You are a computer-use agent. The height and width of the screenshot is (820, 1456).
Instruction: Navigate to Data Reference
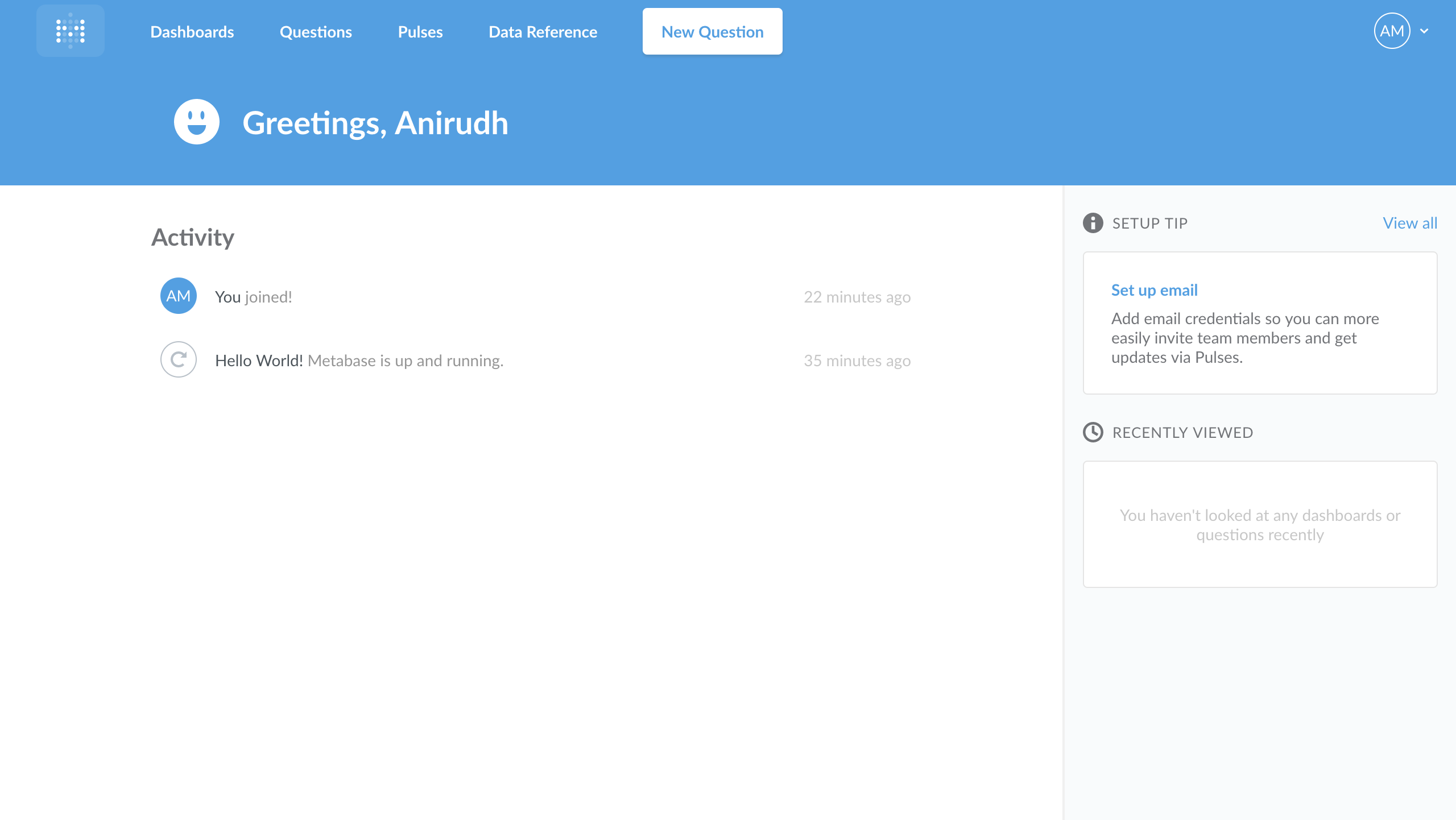tap(543, 32)
